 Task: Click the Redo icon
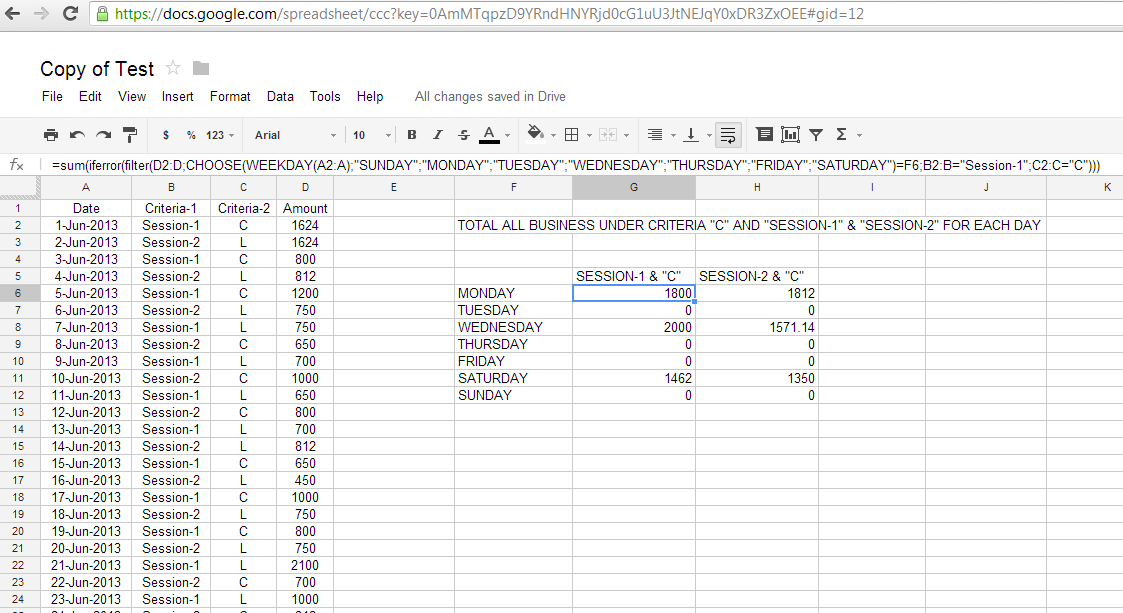coord(101,134)
